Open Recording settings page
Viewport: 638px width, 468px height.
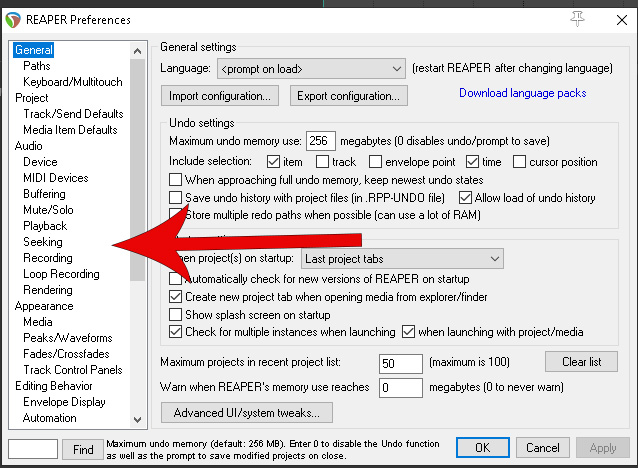[48, 258]
